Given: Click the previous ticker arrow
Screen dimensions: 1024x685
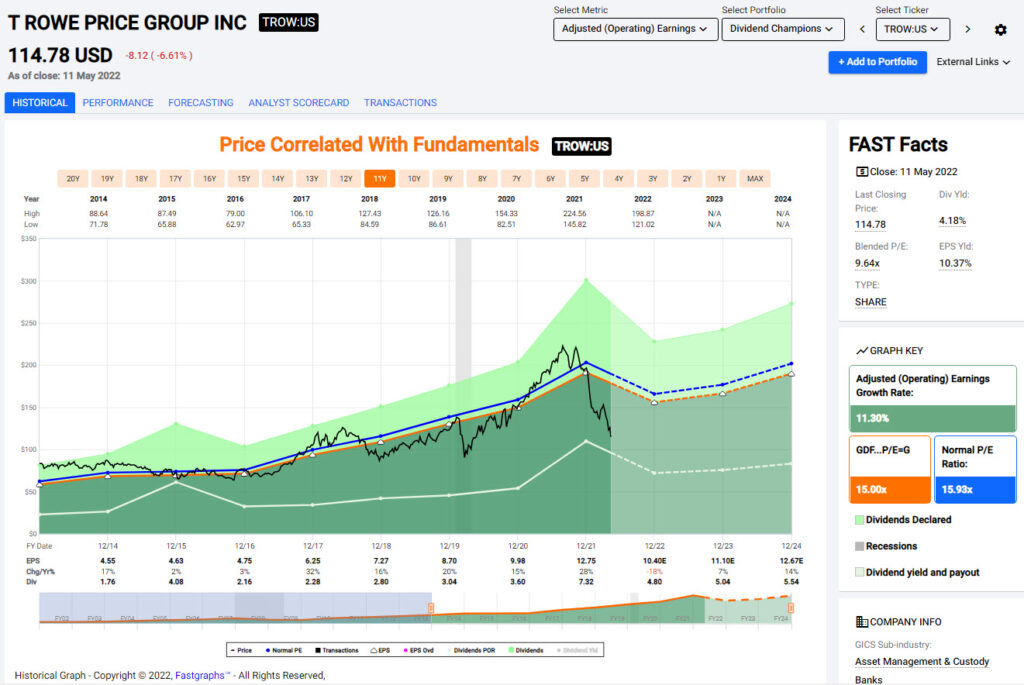Looking at the screenshot, I should pos(862,30).
